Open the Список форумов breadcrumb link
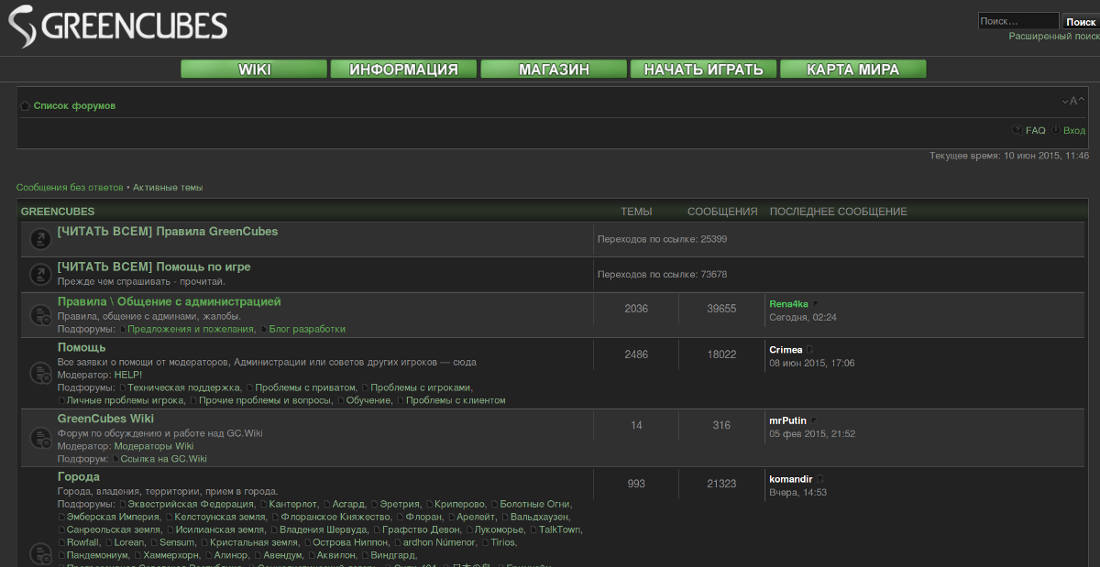The height and width of the screenshot is (567, 1100). (x=74, y=106)
